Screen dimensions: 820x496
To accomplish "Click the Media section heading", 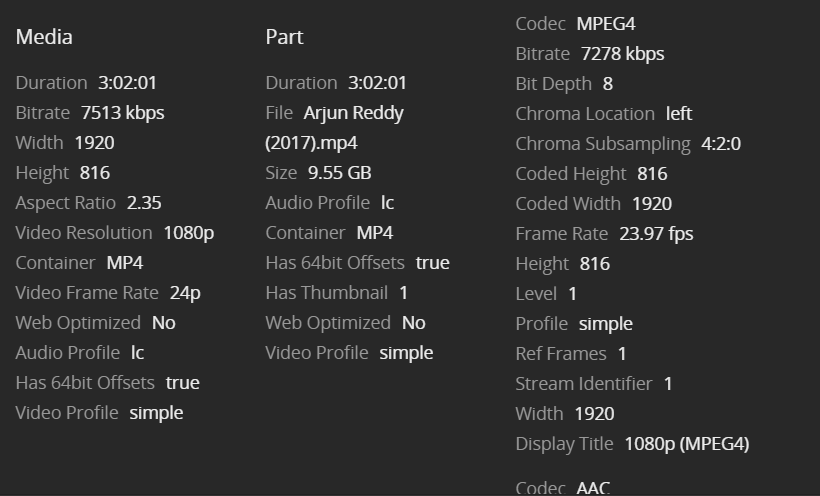I will point(44,37).
